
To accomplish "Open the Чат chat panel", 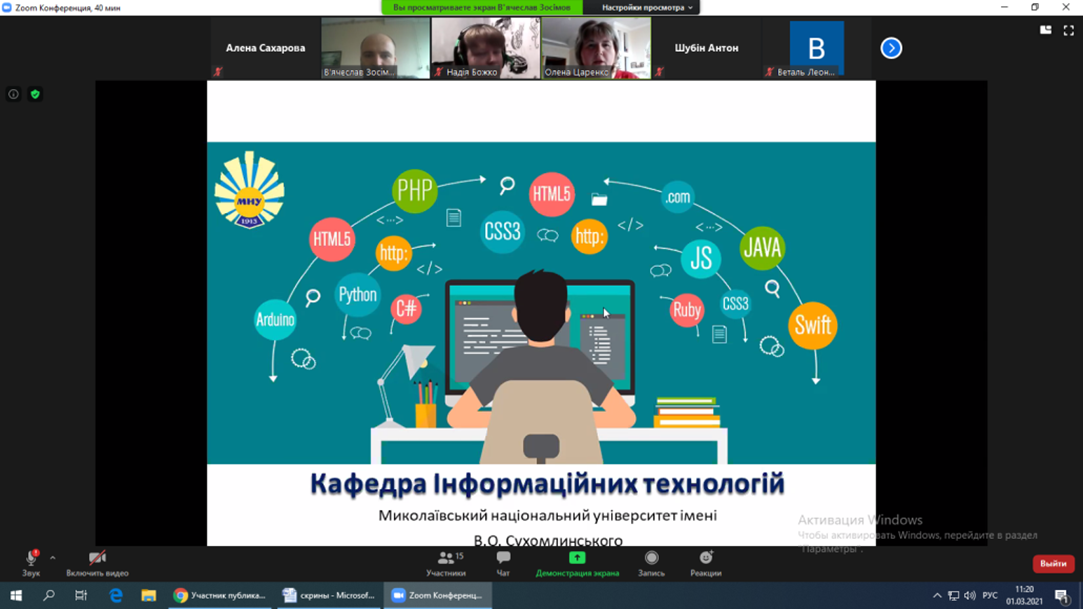I will click(503, 563).
